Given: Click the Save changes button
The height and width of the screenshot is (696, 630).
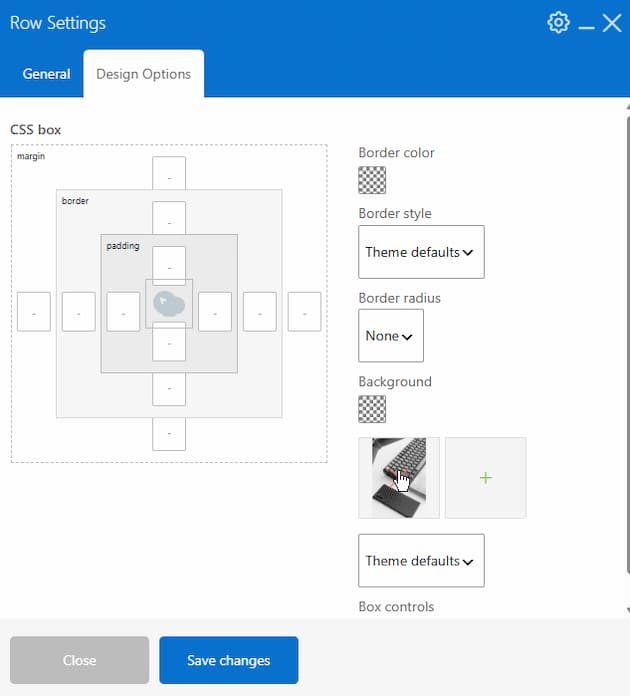Looking at the screenshot, I should click(229, 660).
